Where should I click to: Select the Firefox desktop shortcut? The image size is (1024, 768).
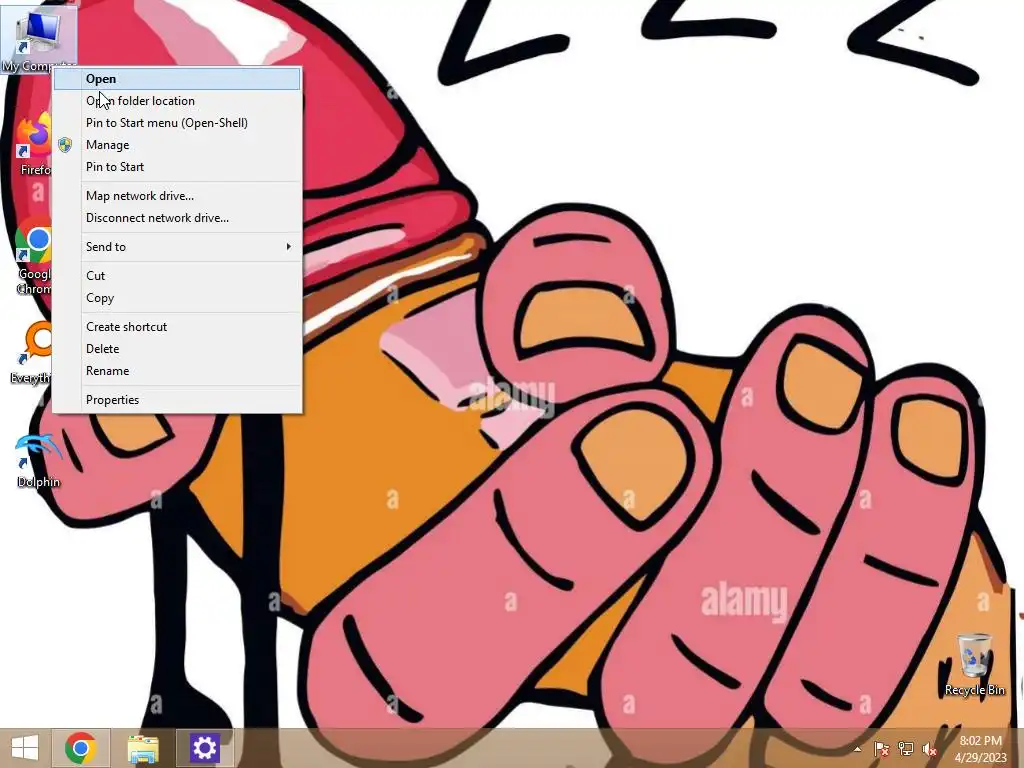34,145
